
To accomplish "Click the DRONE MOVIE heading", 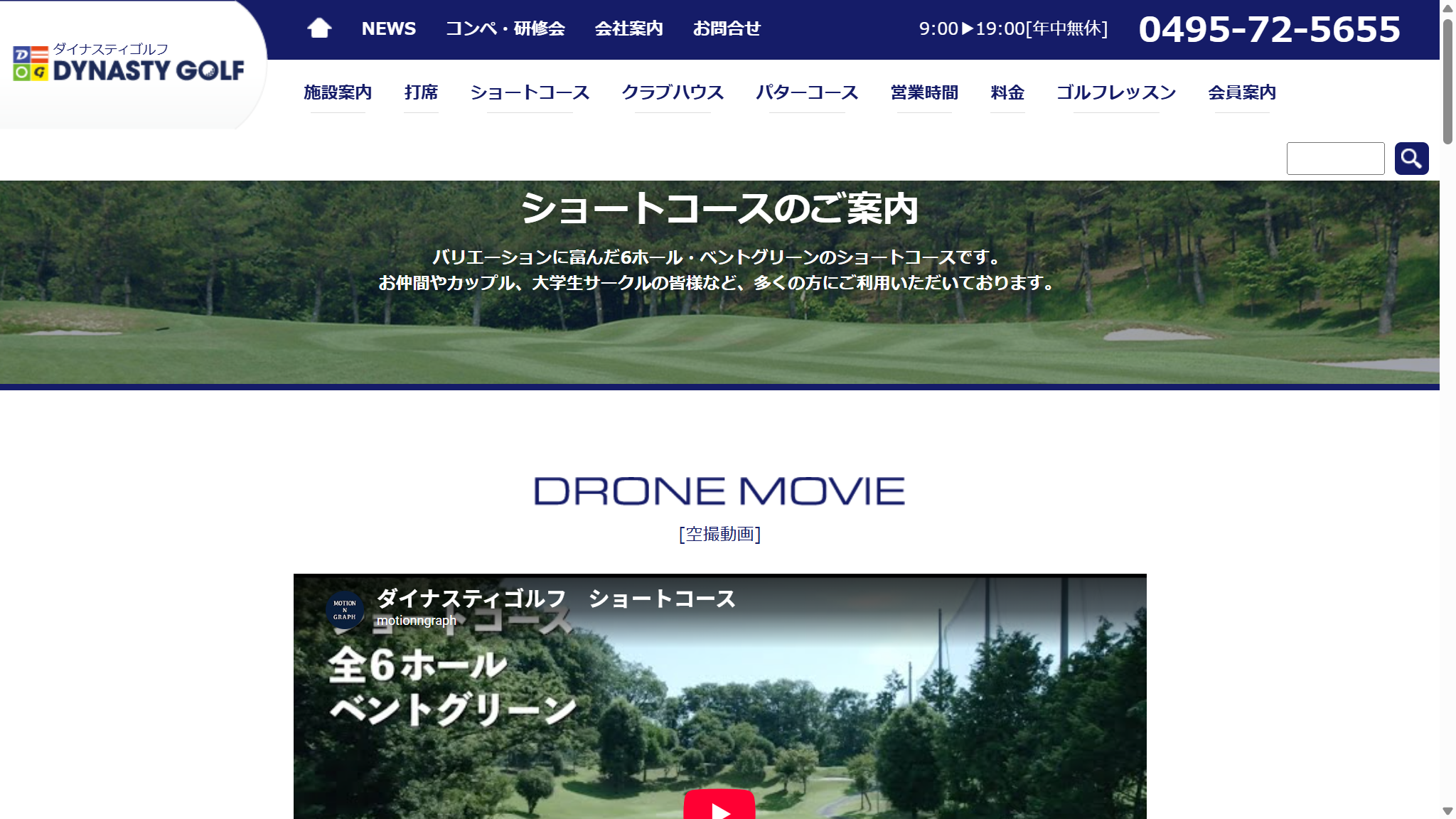I will pos(719,491).
